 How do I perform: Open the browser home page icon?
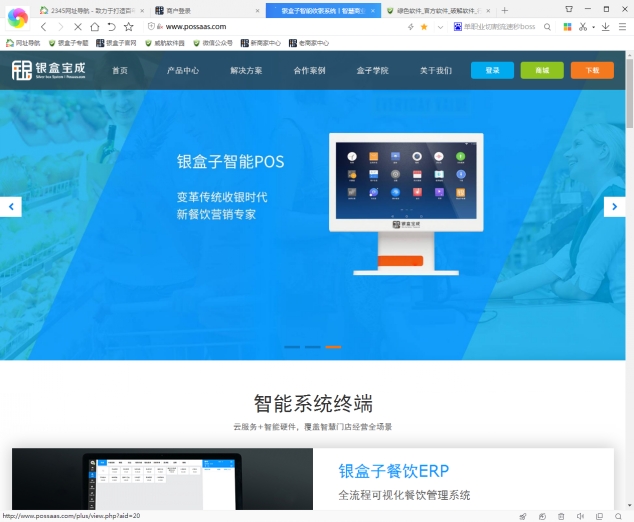point(95,27)
